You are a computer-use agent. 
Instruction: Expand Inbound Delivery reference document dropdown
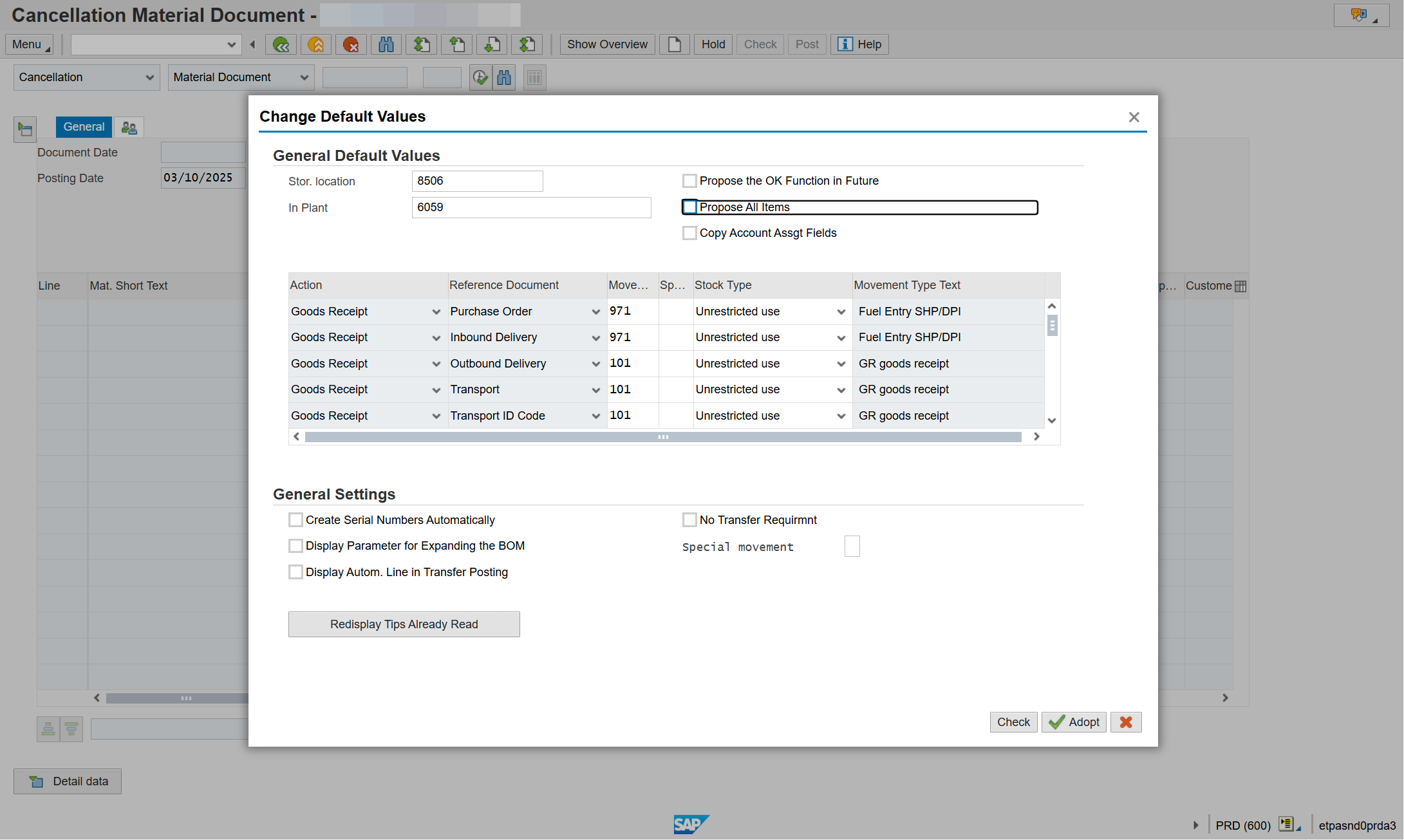[595, 338]
